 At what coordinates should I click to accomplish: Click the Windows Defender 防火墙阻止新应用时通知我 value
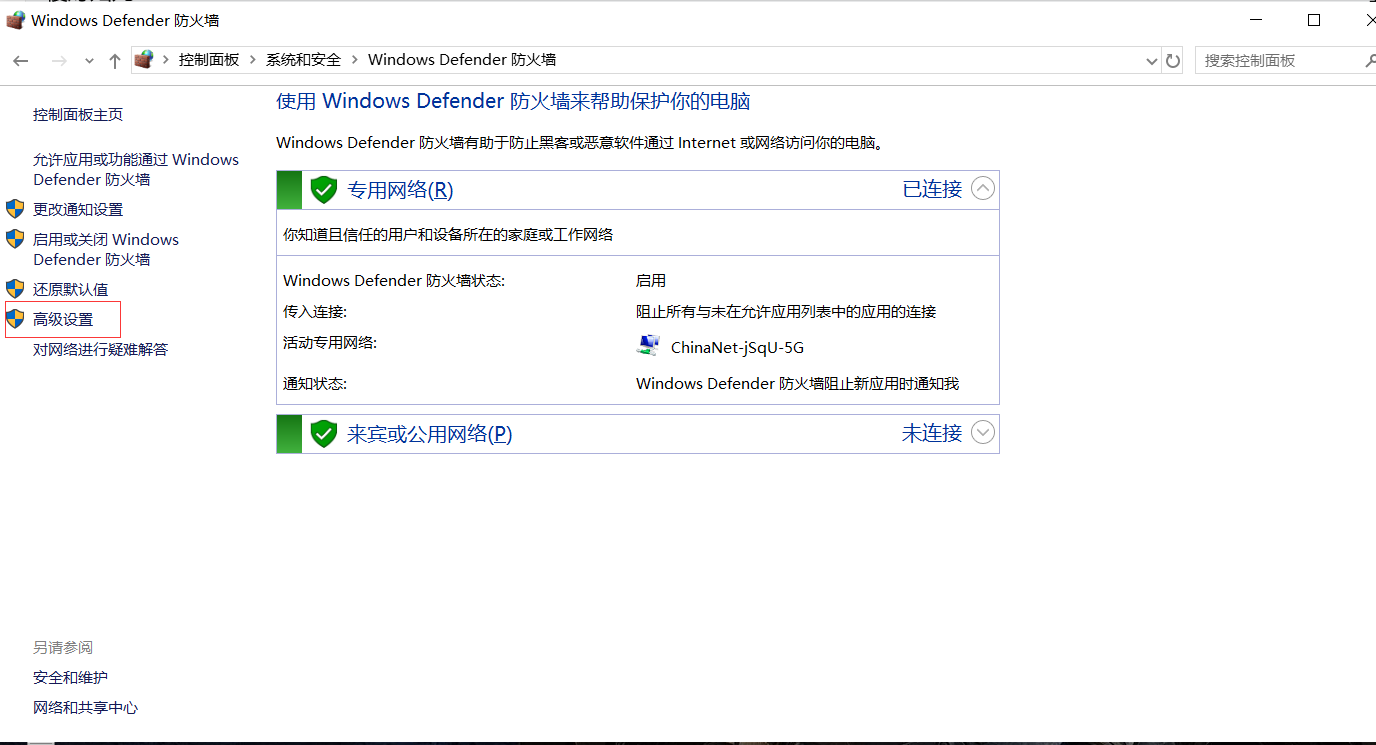[x=797, y=384]
